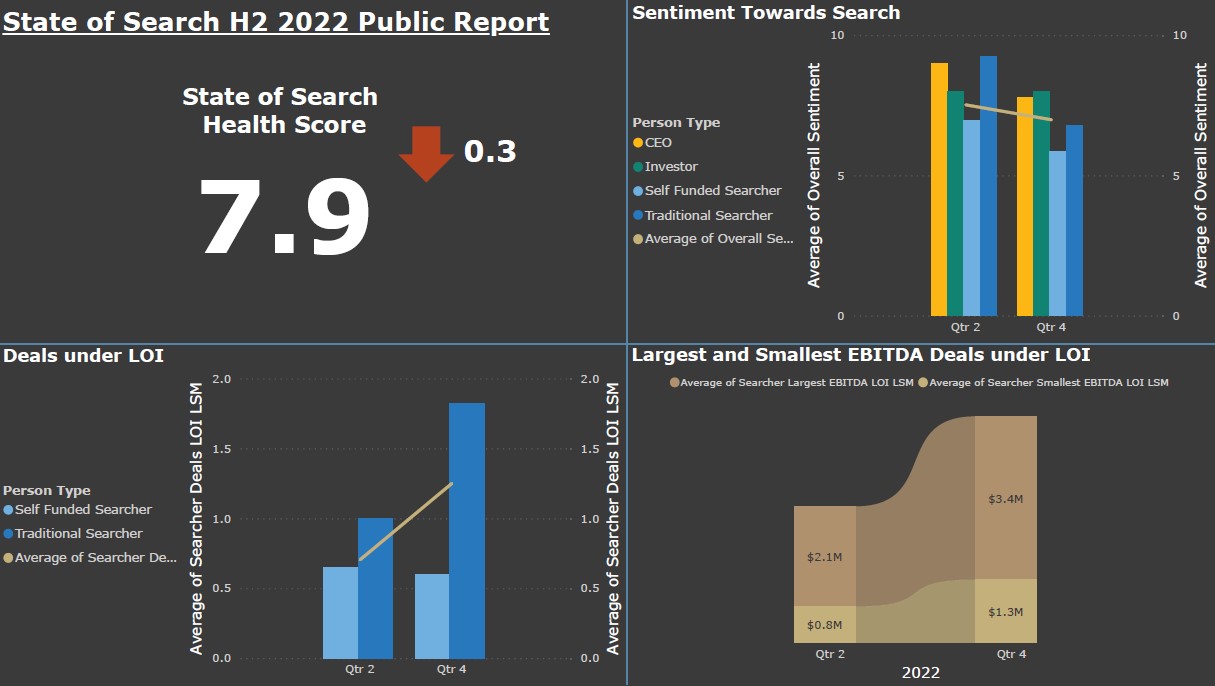Click the State of Search report title
The image size is (1215, 686).
click(x=276, y=22)
